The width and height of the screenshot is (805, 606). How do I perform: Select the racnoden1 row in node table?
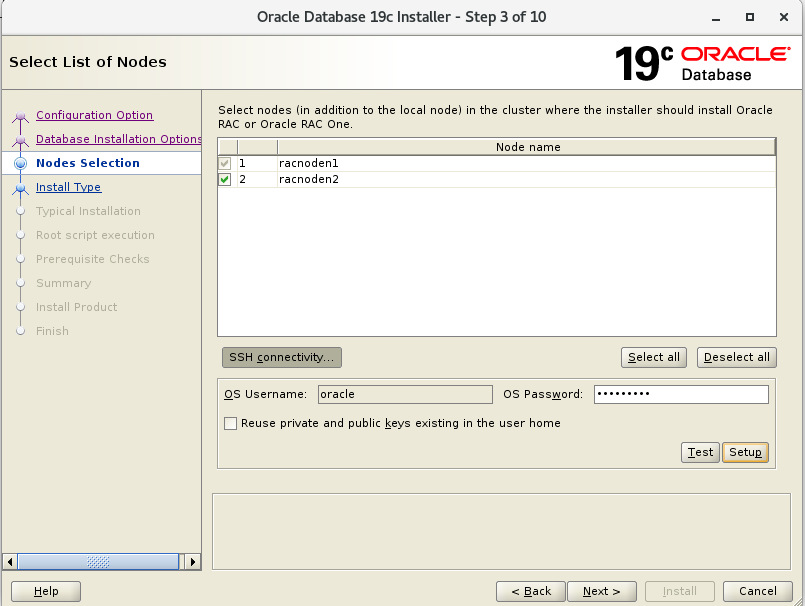pyautogui.click(x=496, y=163)
